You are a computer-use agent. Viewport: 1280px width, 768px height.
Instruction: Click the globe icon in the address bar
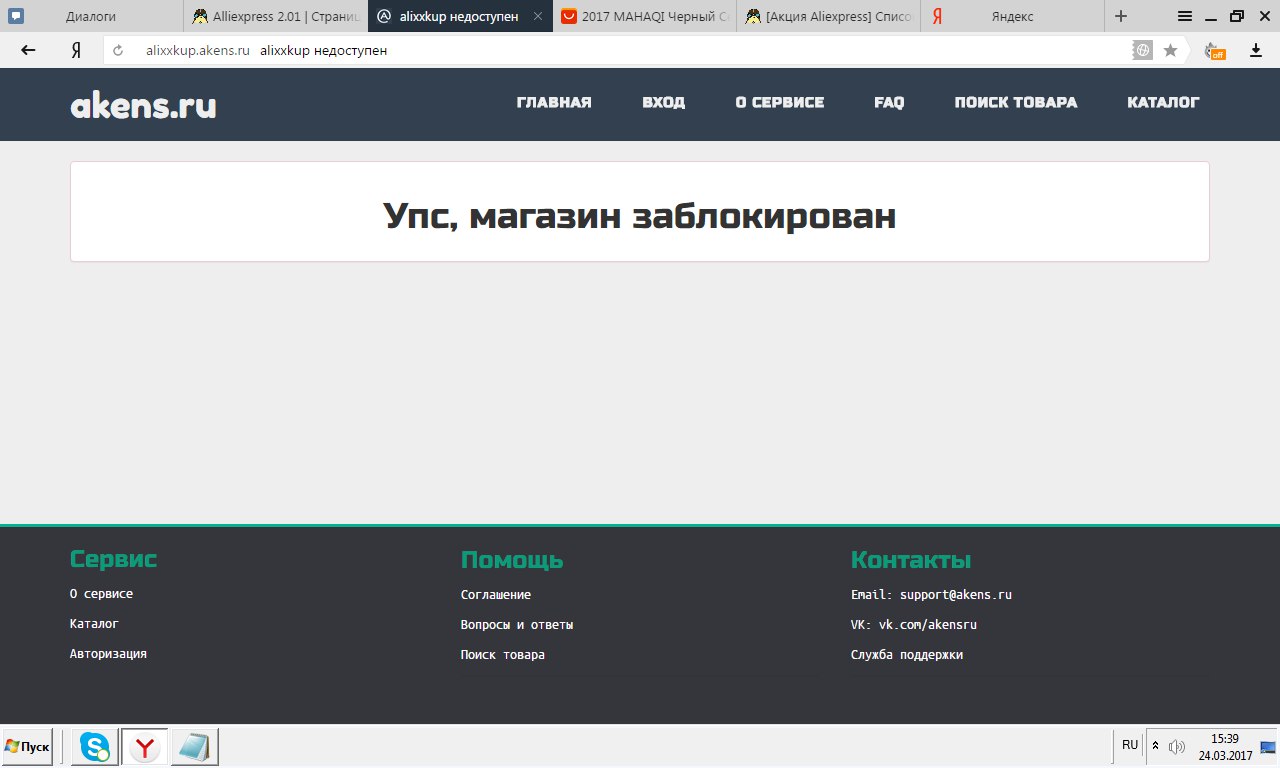(x=1142, y=50)
